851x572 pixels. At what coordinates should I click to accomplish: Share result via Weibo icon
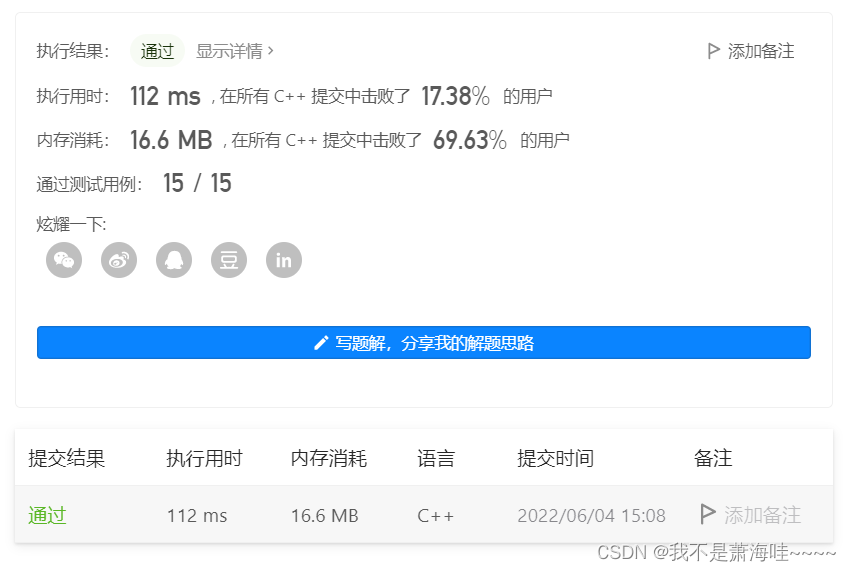click(119, 260)
